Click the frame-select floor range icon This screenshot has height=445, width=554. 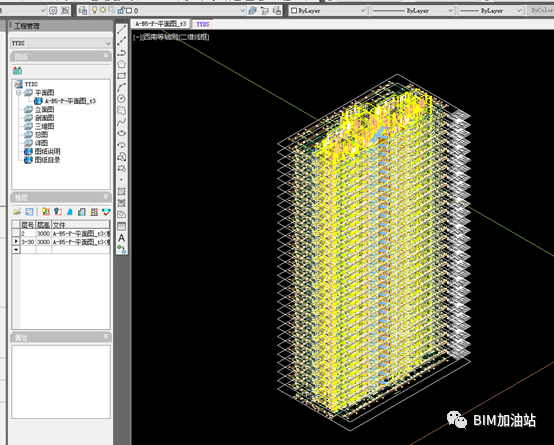click(x=30, y=212)
